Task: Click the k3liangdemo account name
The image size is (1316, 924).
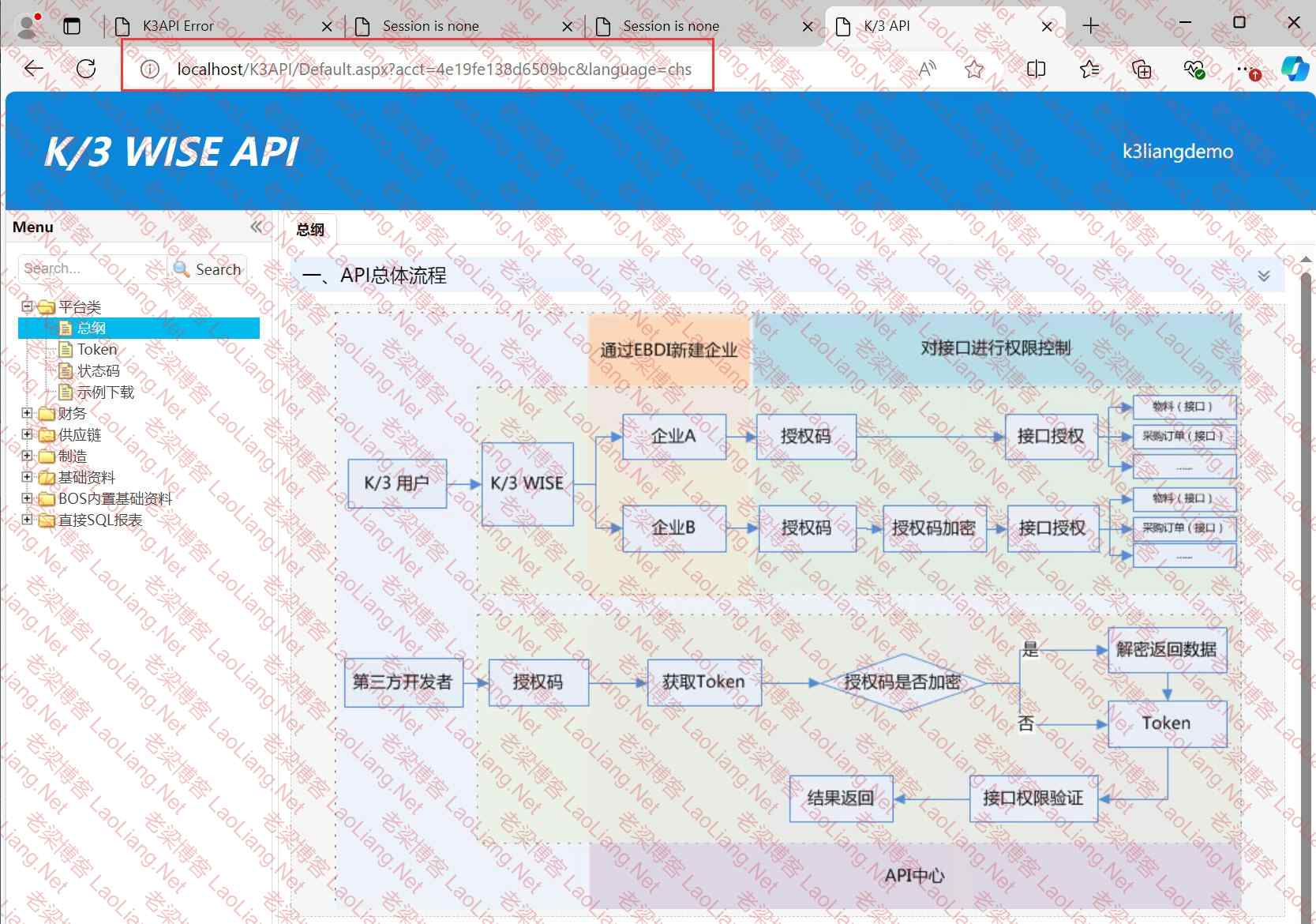Action: [x=1177, y=152]
